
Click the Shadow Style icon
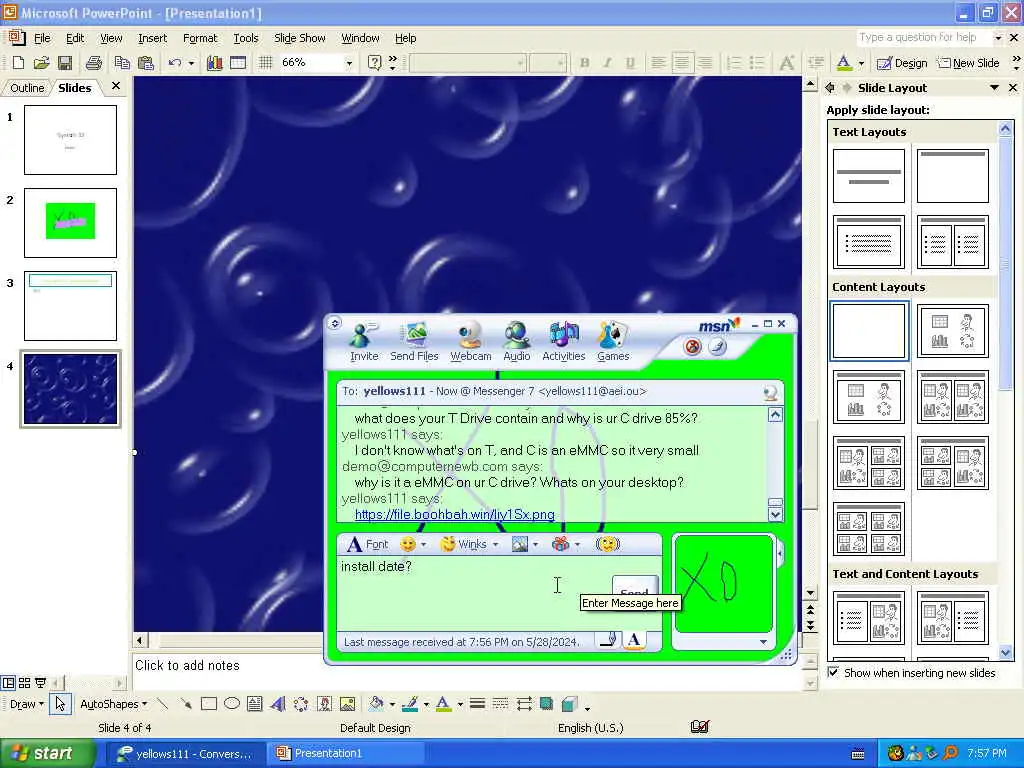[547, 704]
